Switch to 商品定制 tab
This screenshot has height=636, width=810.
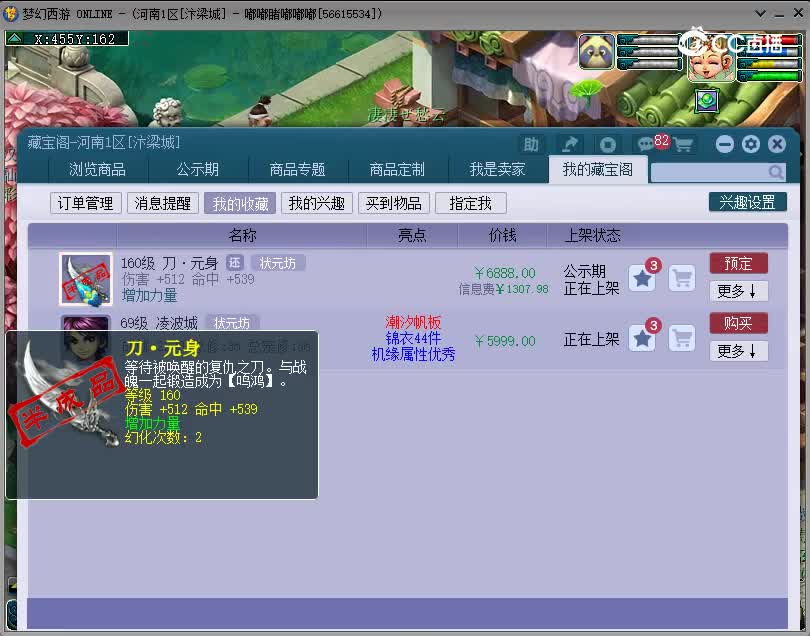pyautogui.click(x=397, y=169)
